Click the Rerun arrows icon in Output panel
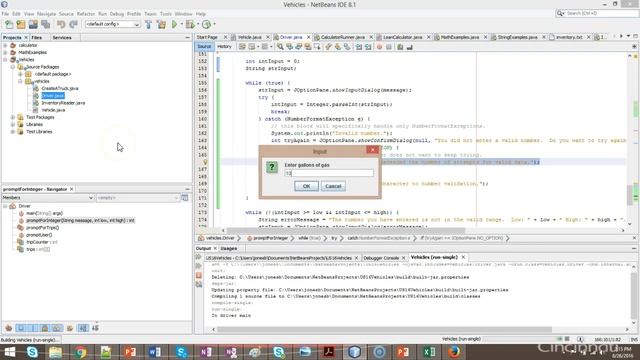This screenshot has width=640, height=360. pyautogui.click(x=199, y=257)
